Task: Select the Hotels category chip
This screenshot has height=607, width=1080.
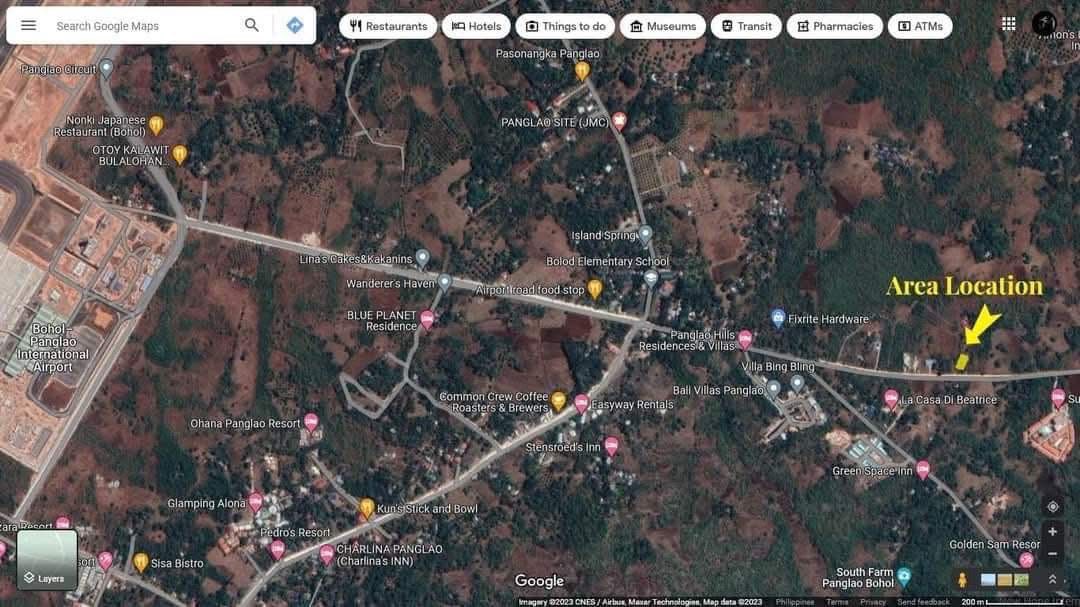Action: [476, 26]
